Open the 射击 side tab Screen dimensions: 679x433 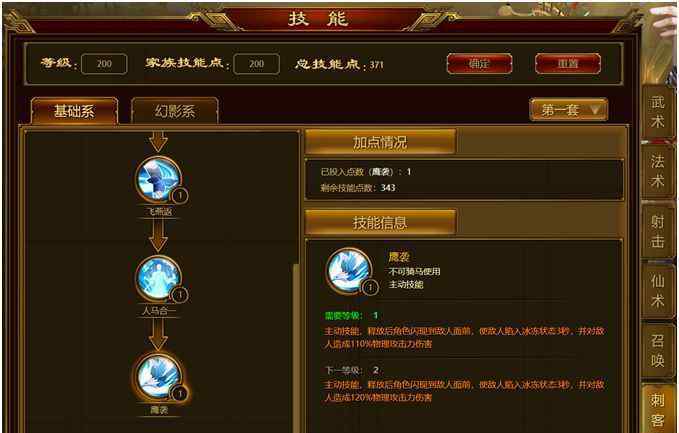(658, 231)
